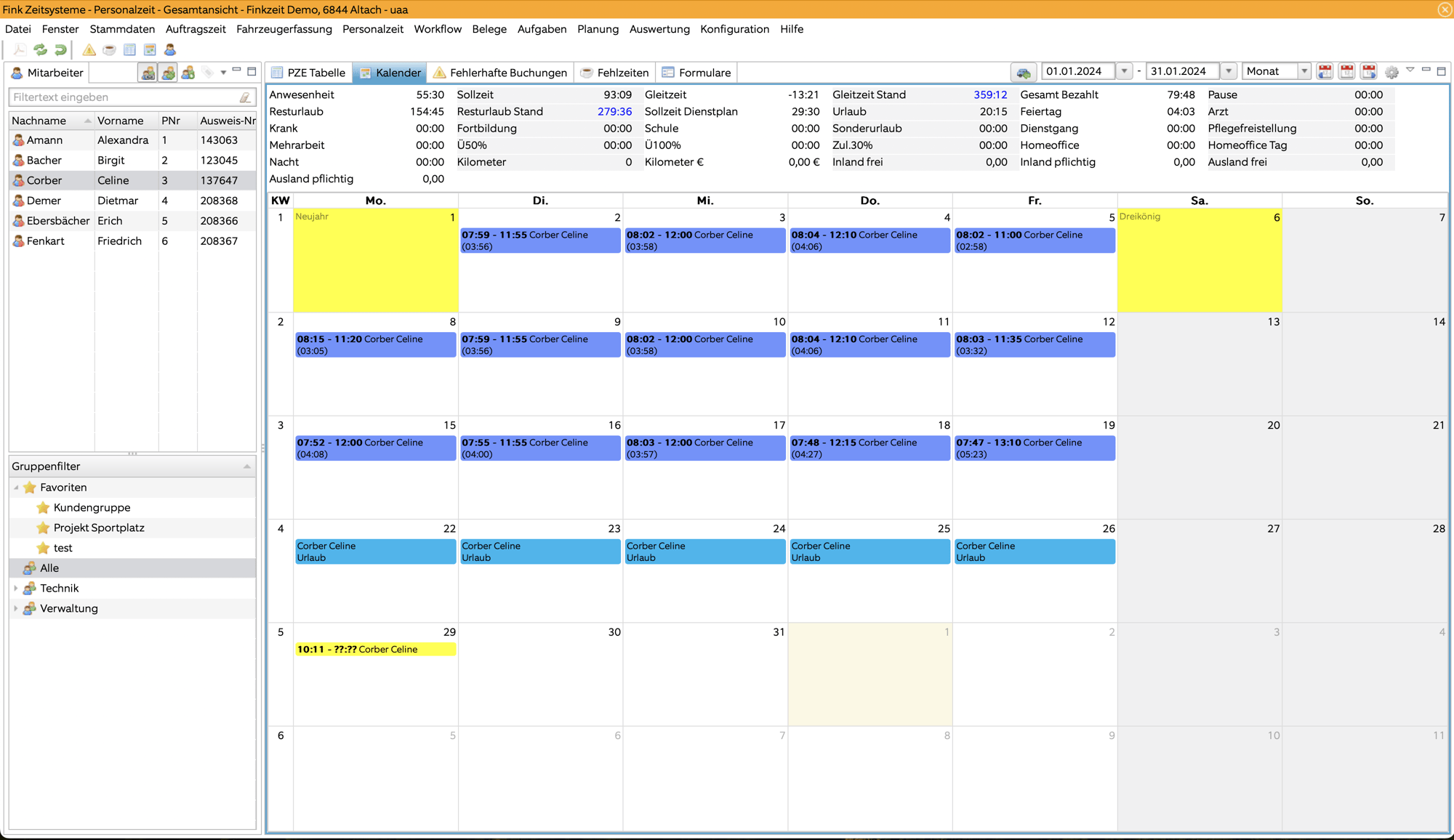Click the blue table grid toolbar icon
This screenshot has height=840, width=1454.
[x=129, y=49]
